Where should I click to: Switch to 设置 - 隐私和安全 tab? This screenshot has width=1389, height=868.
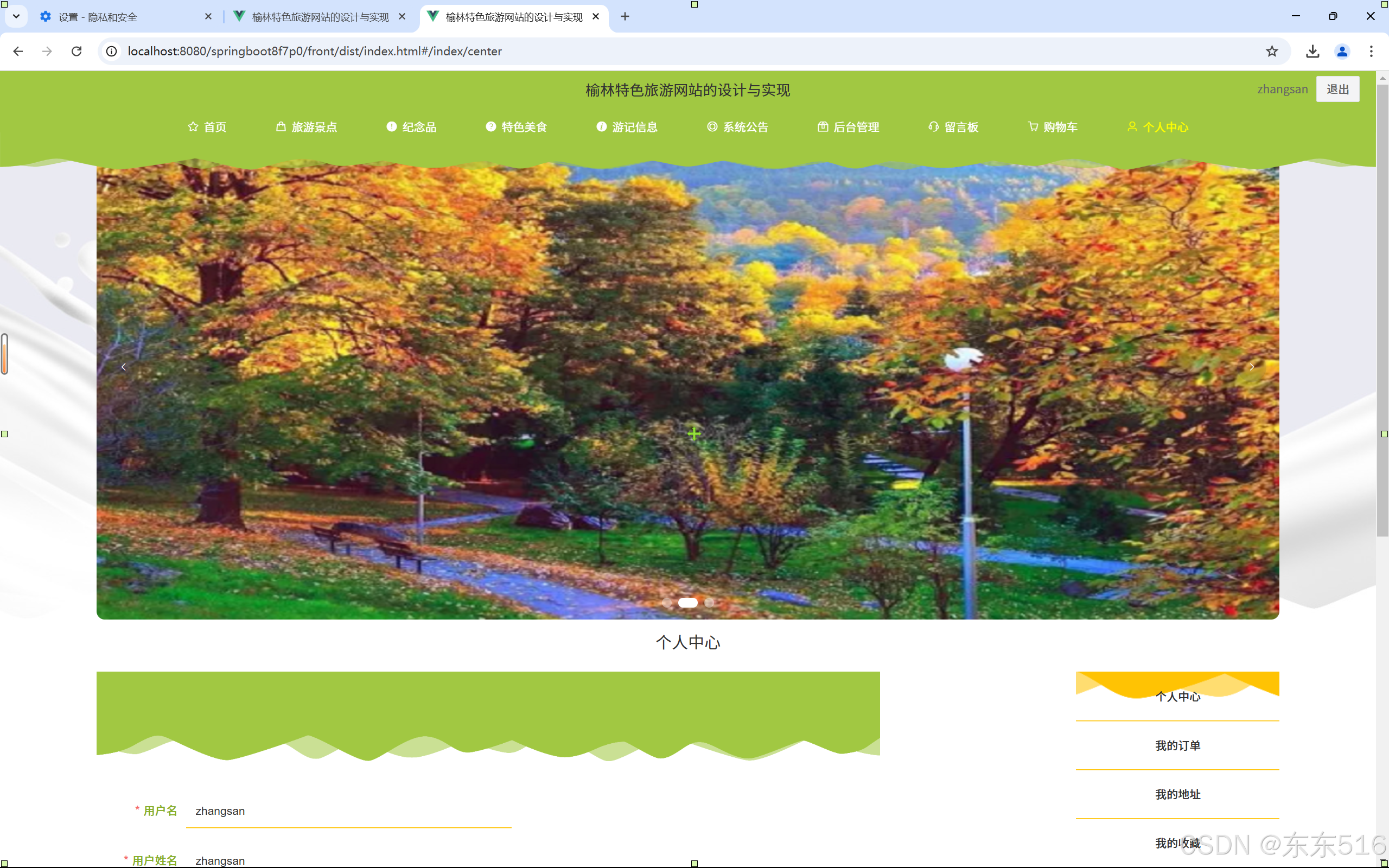[x=98, y=17]
